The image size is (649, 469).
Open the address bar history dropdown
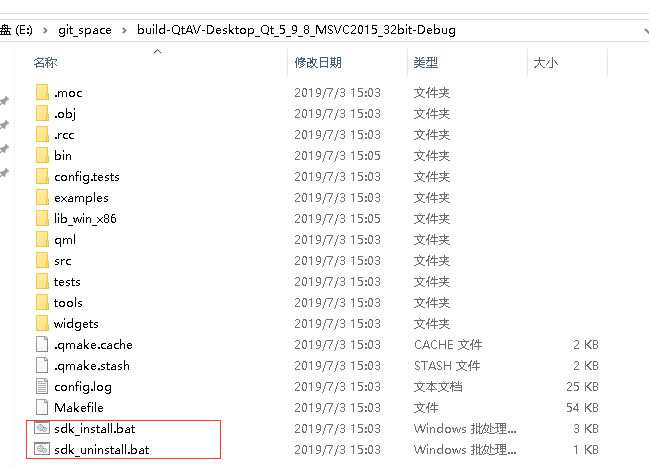pos(646,31)
